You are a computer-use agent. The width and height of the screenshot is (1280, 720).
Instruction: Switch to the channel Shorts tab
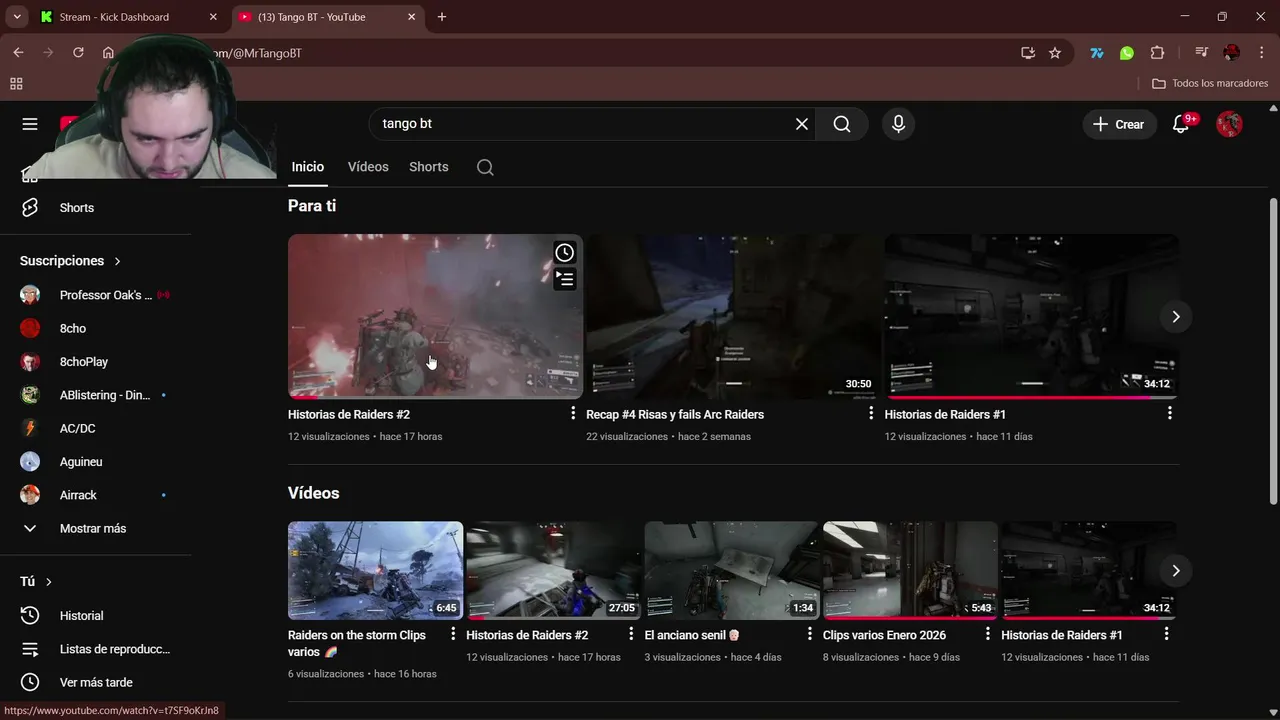tap(429, 167)
